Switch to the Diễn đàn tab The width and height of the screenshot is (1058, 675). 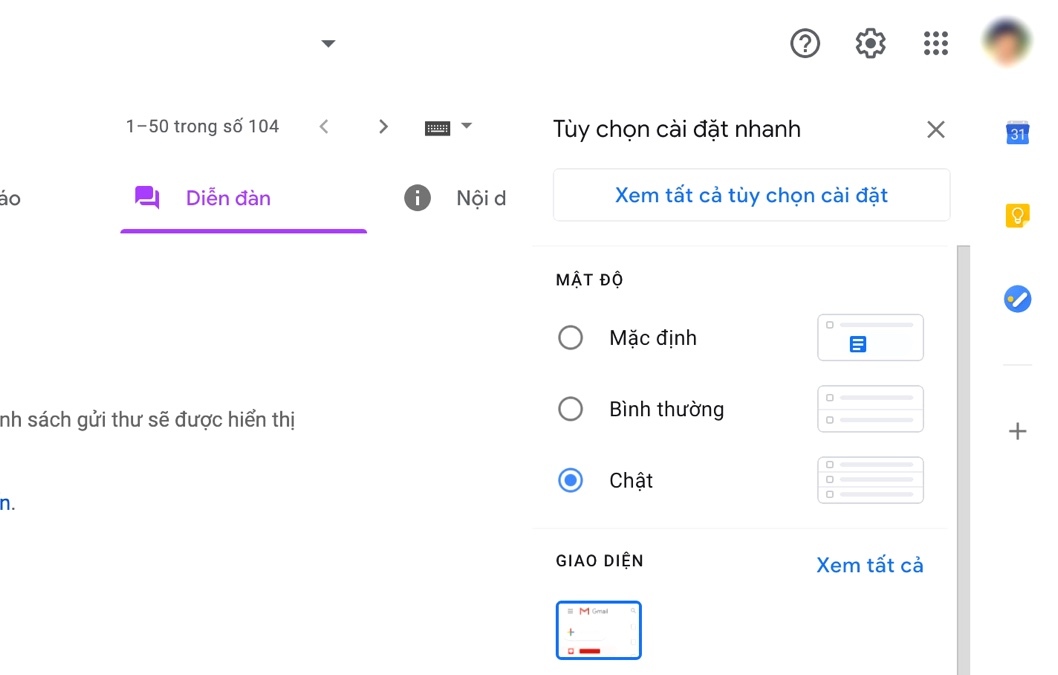[228, 198]
